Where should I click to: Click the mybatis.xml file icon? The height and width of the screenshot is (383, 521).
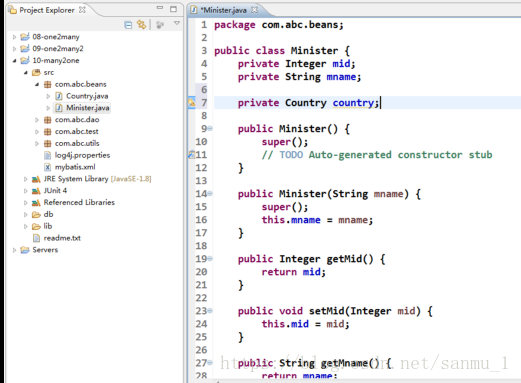coord(48,167)
